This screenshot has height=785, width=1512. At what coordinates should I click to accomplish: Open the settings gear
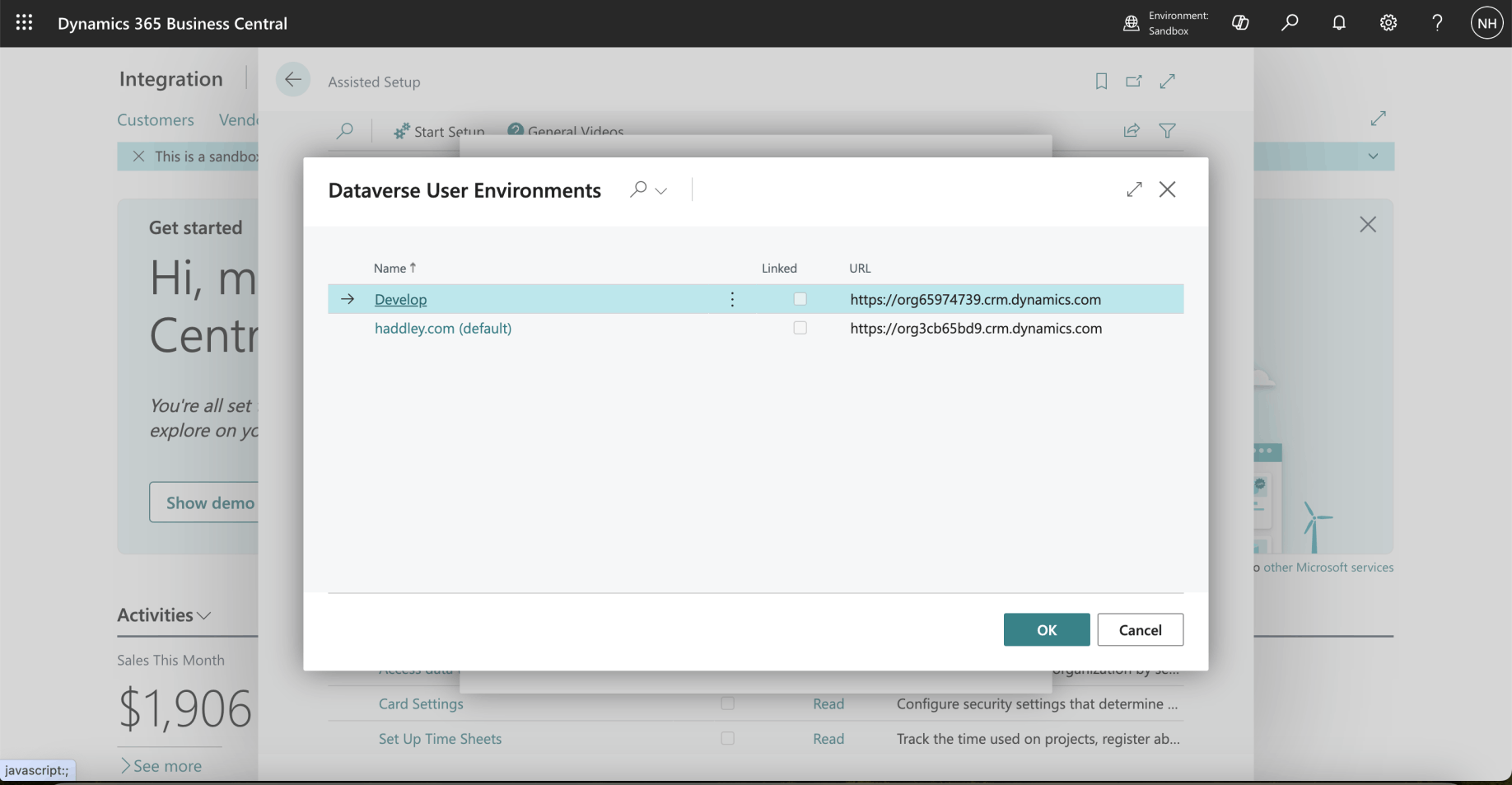(x=1388, y=23)
